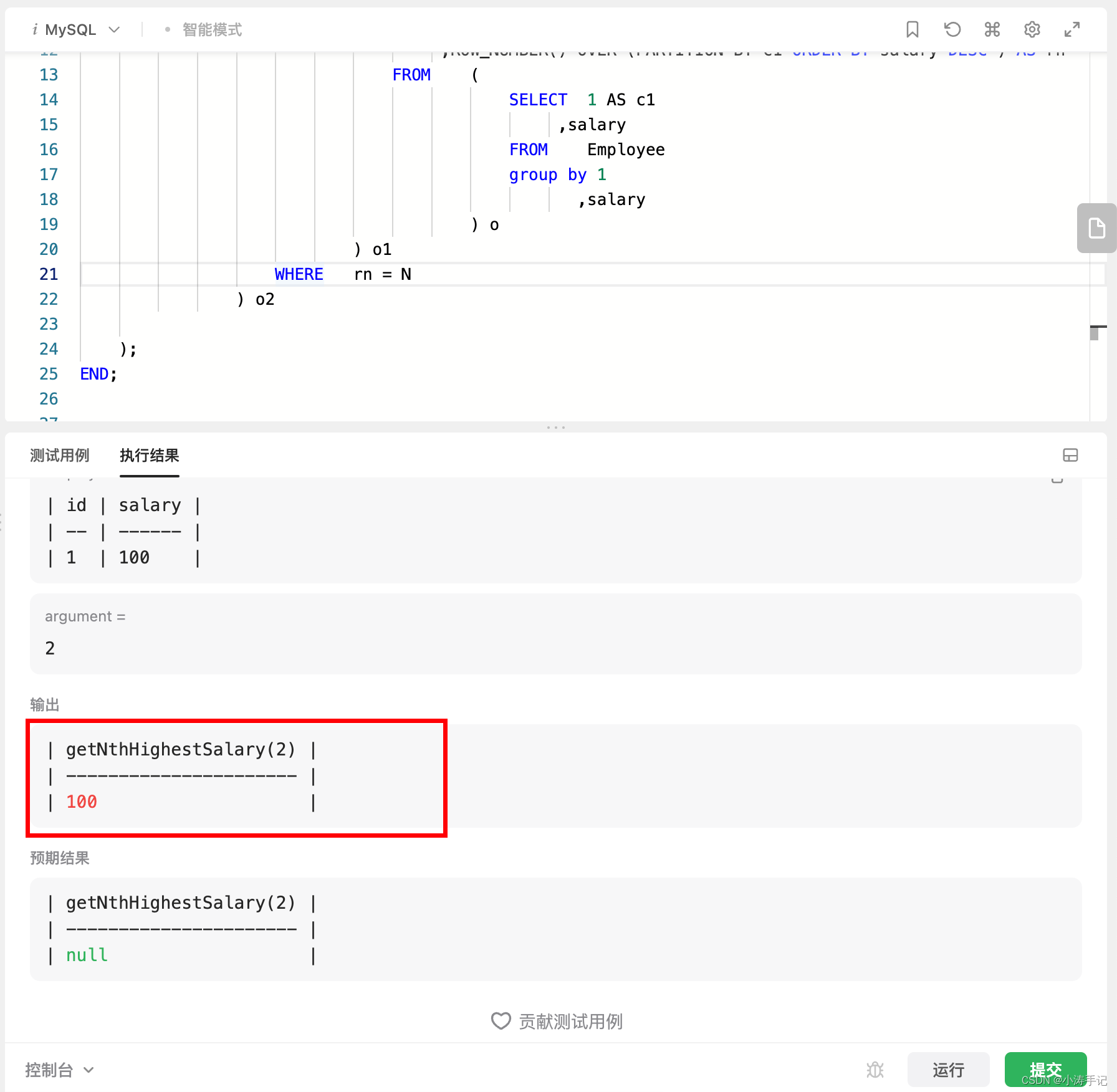
Task: Expand editor to fullscreen icon
Action: [1072, 29]
